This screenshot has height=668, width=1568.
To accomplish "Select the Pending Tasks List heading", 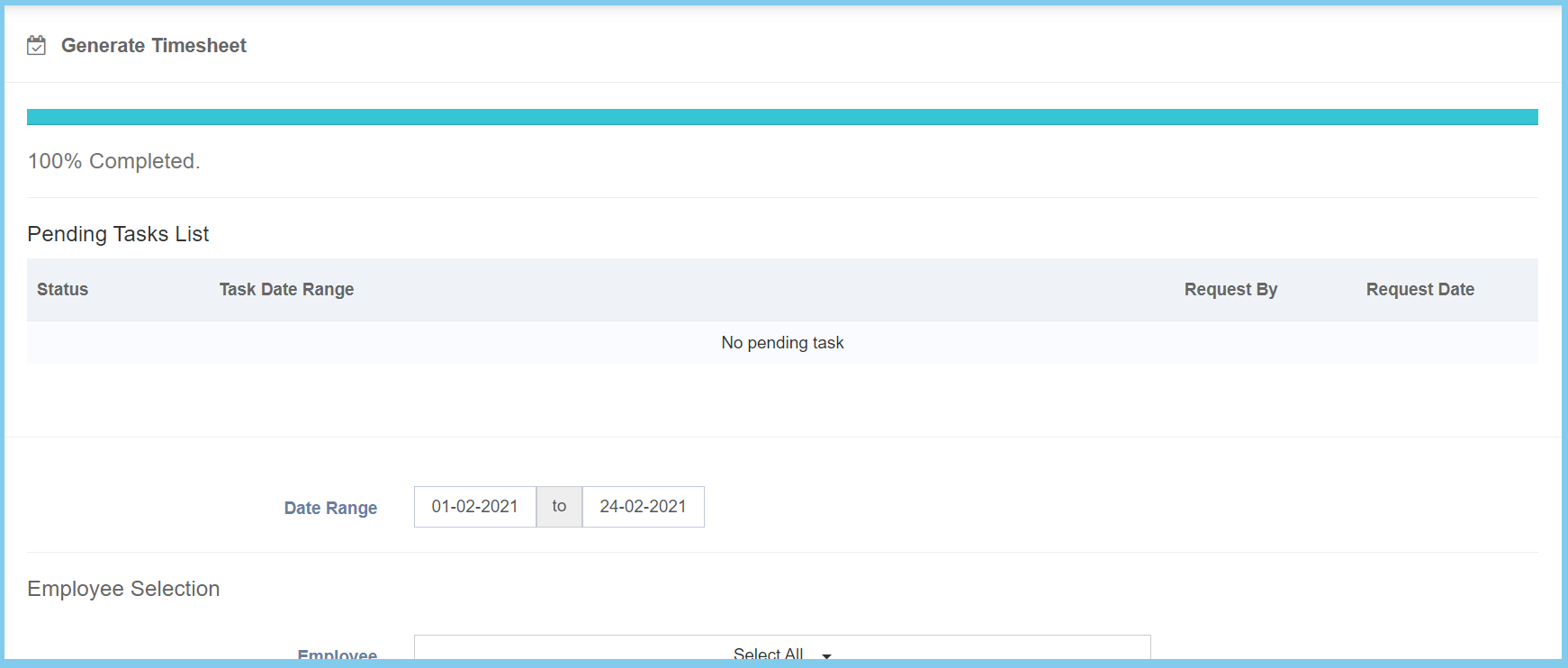I will point(118,234).
